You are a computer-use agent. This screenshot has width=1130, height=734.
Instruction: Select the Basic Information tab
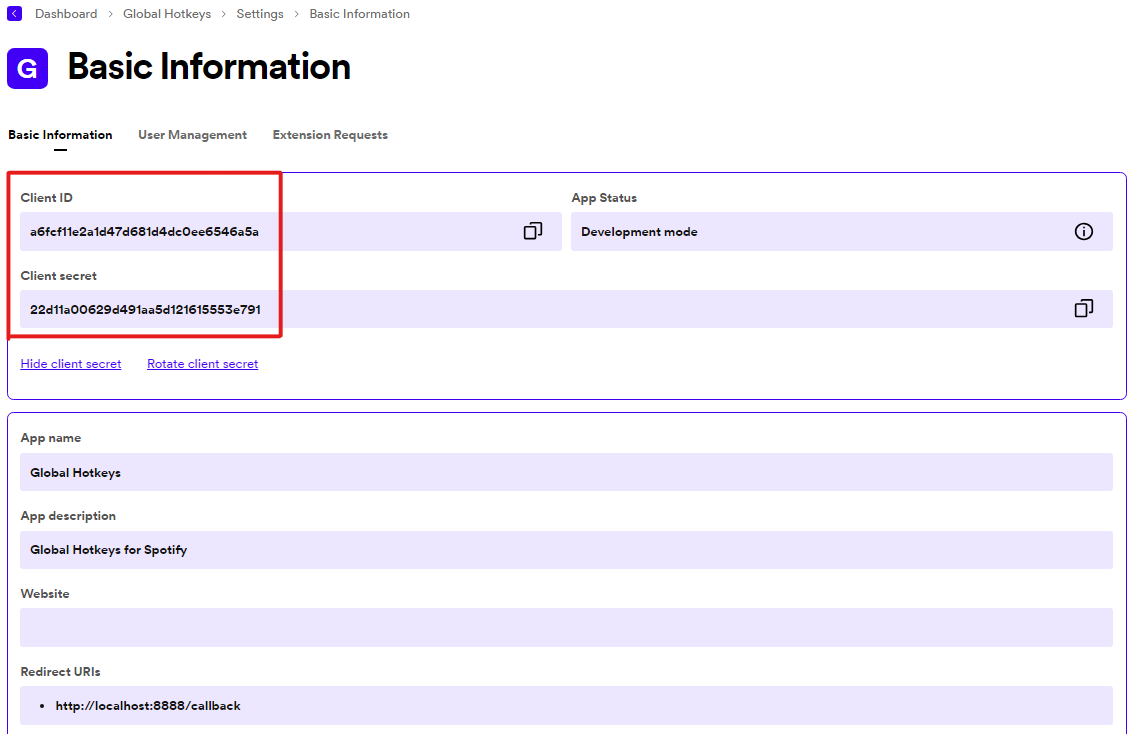60,135
